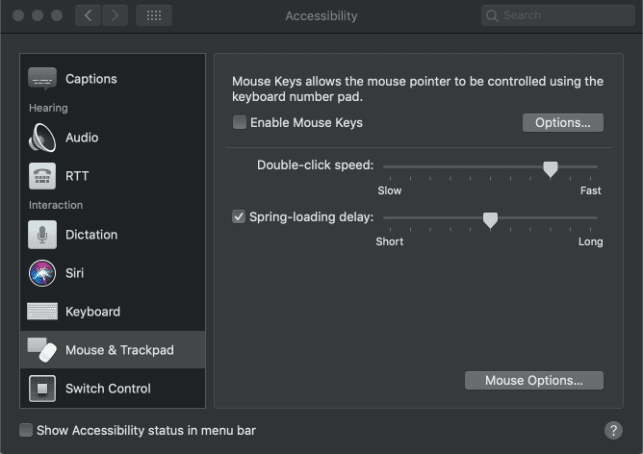643x454 pixels.
Task: Select the Dictation microphone icon
Action: [42, 234]
